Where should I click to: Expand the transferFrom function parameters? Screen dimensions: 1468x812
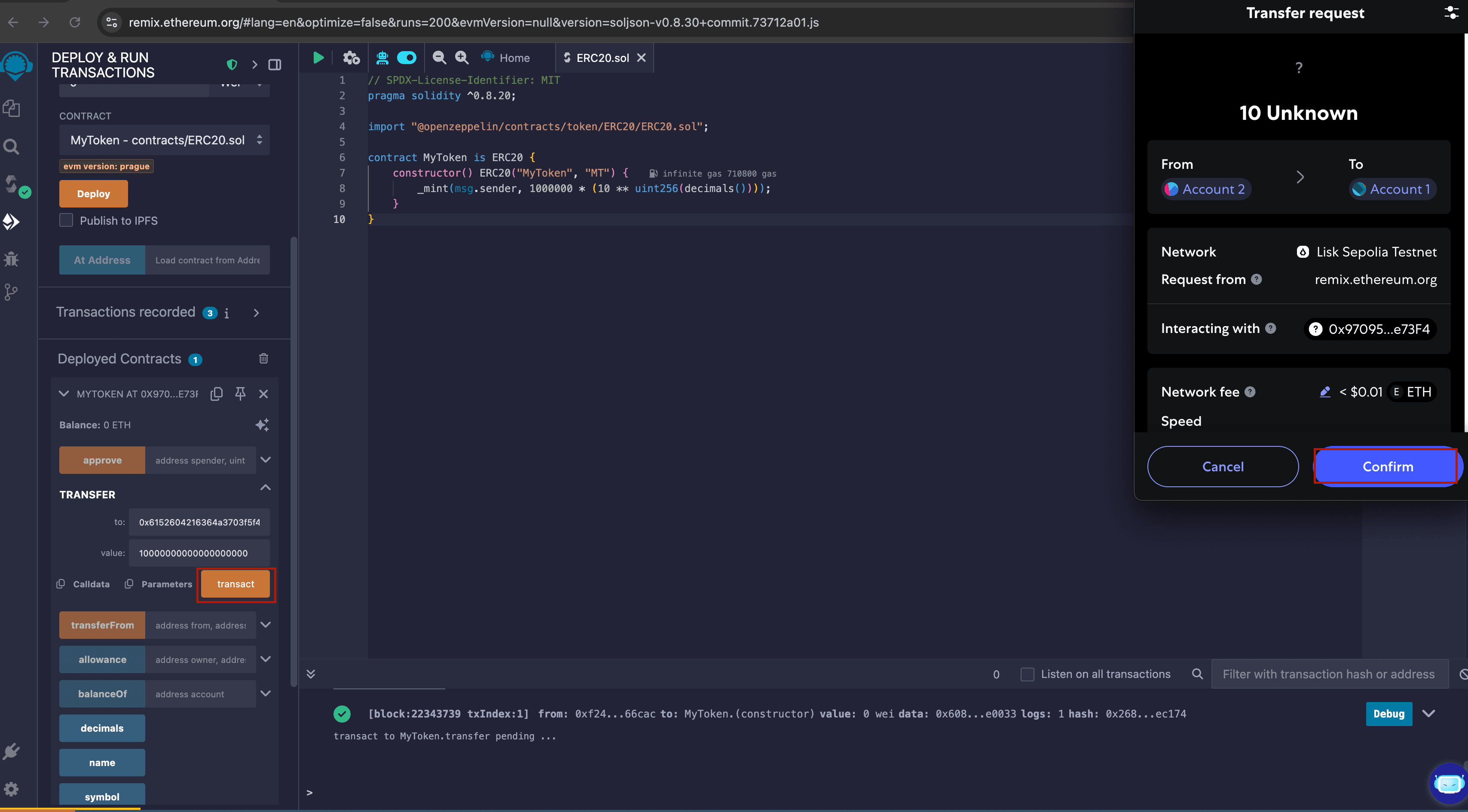click(266, 625)
